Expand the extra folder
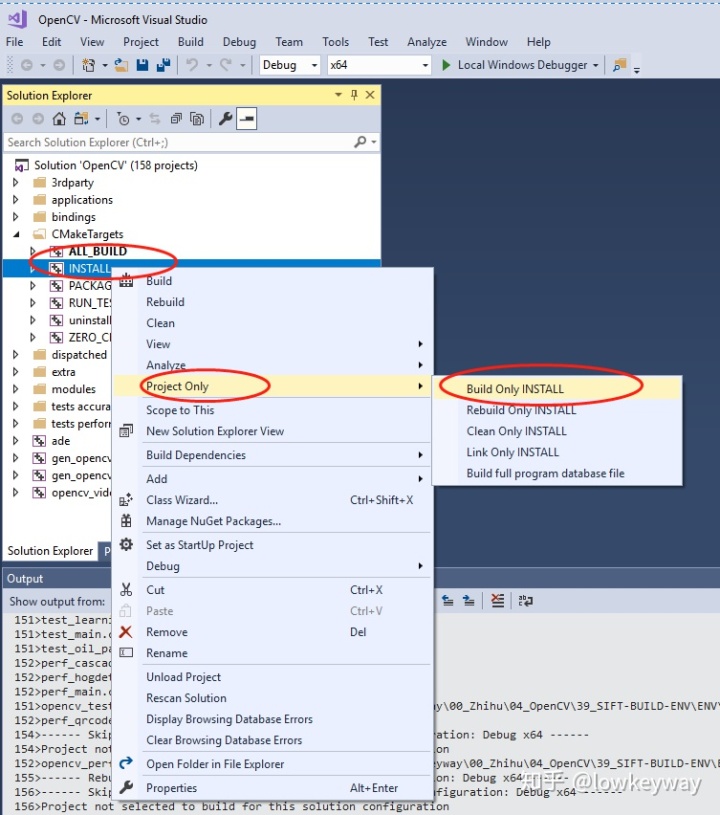This screenshot has width=720, height=815. [15, 372]
